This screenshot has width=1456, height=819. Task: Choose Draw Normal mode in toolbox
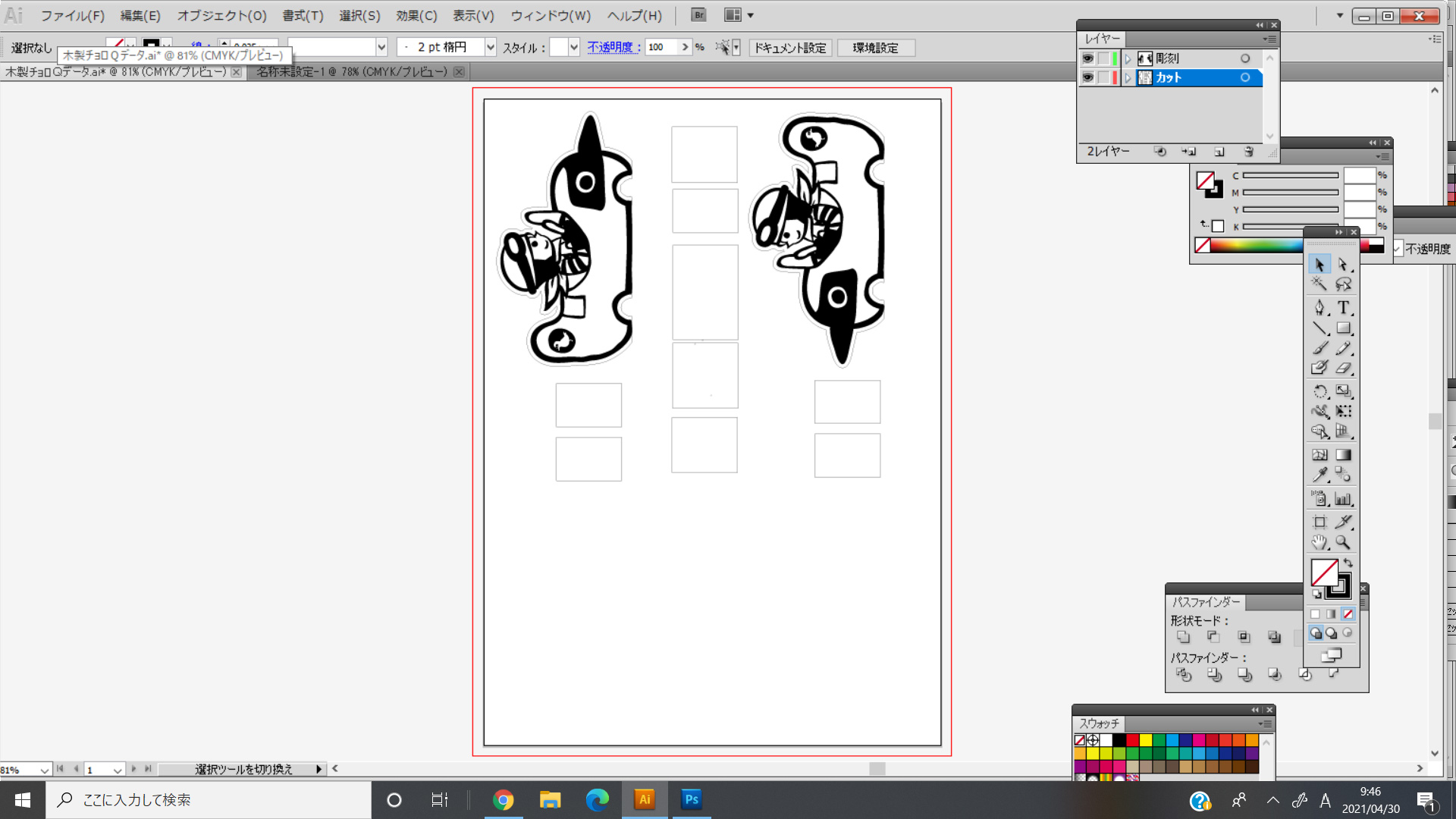click(1316, 632)
